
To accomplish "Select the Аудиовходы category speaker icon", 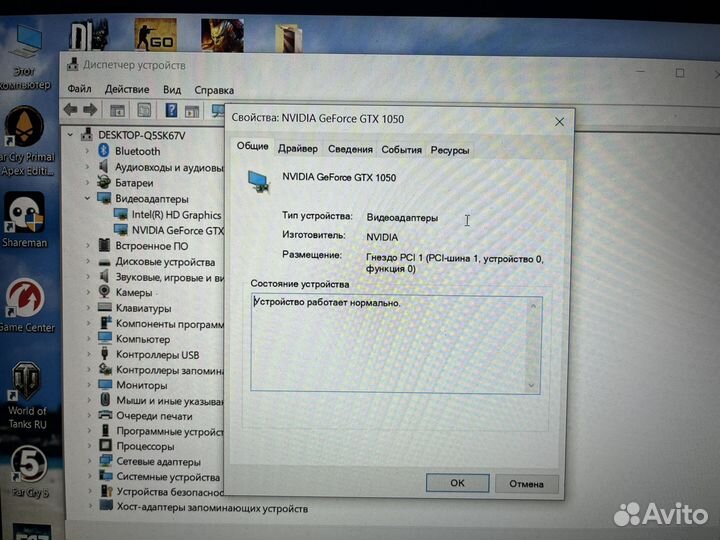I will point(104,166).
